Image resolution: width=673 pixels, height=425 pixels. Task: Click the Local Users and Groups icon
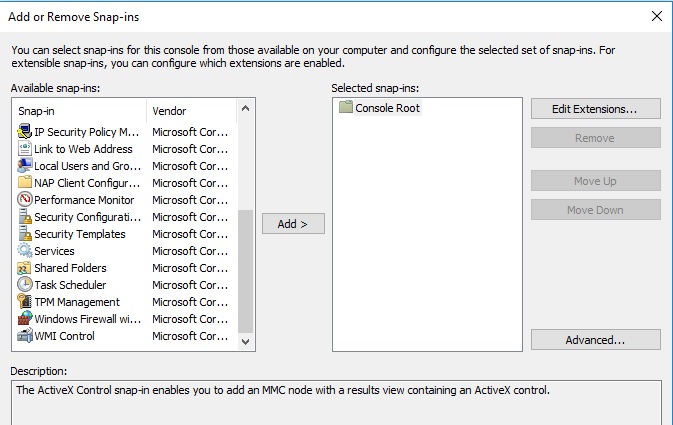[x=25, y=166]
